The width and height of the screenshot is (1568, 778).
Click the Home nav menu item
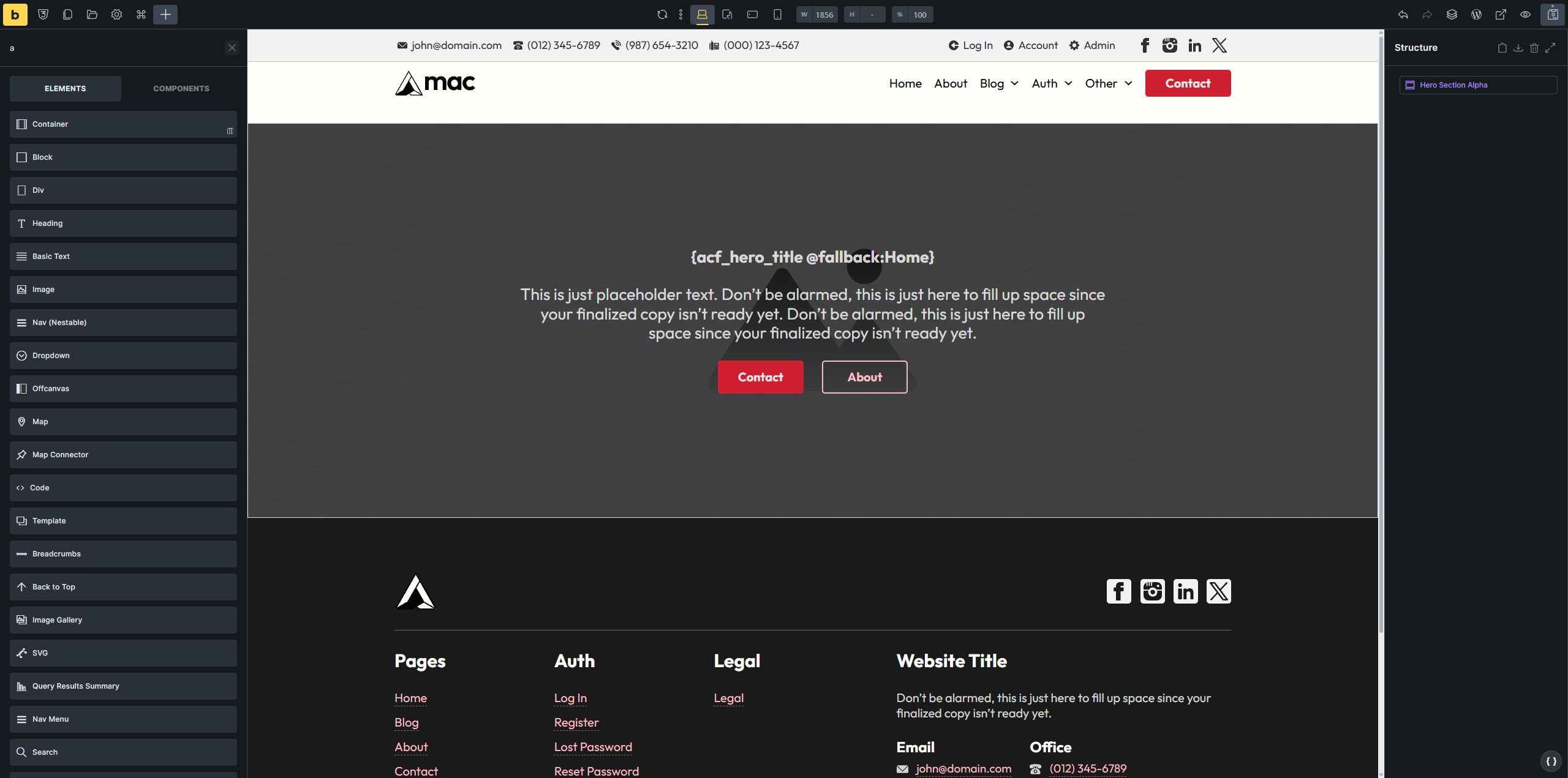click(905, 84)
